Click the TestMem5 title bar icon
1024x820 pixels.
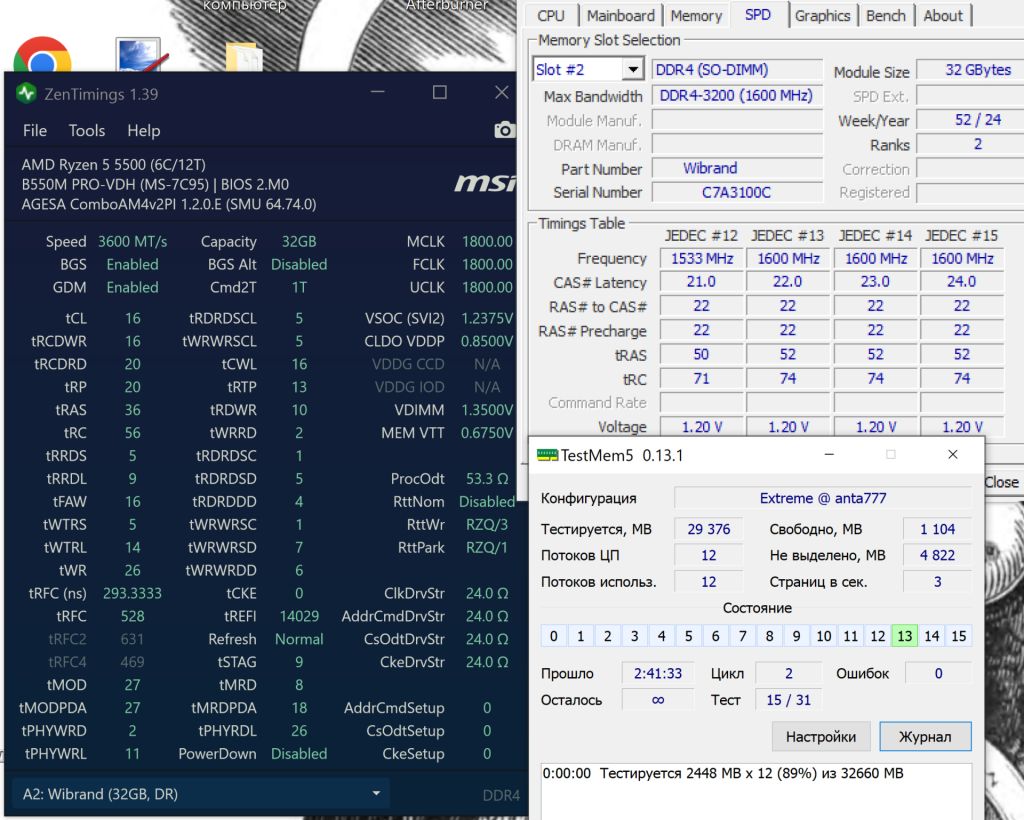click(x=547, y=455)
